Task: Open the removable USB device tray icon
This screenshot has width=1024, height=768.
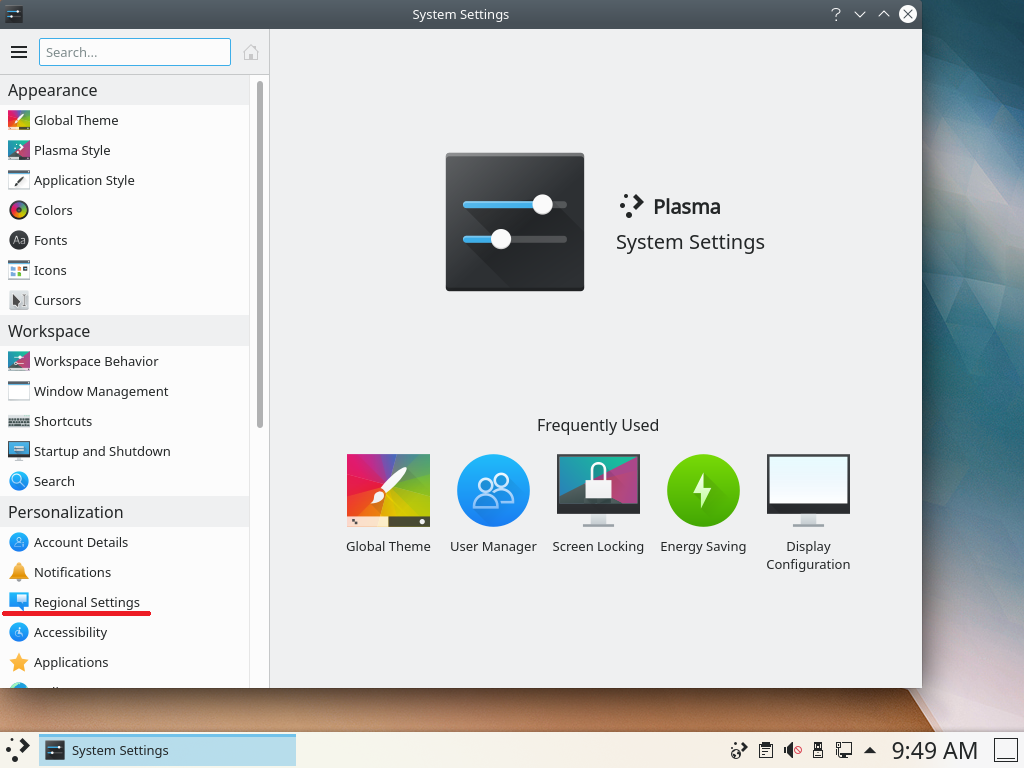Action: tap(818, 750)
